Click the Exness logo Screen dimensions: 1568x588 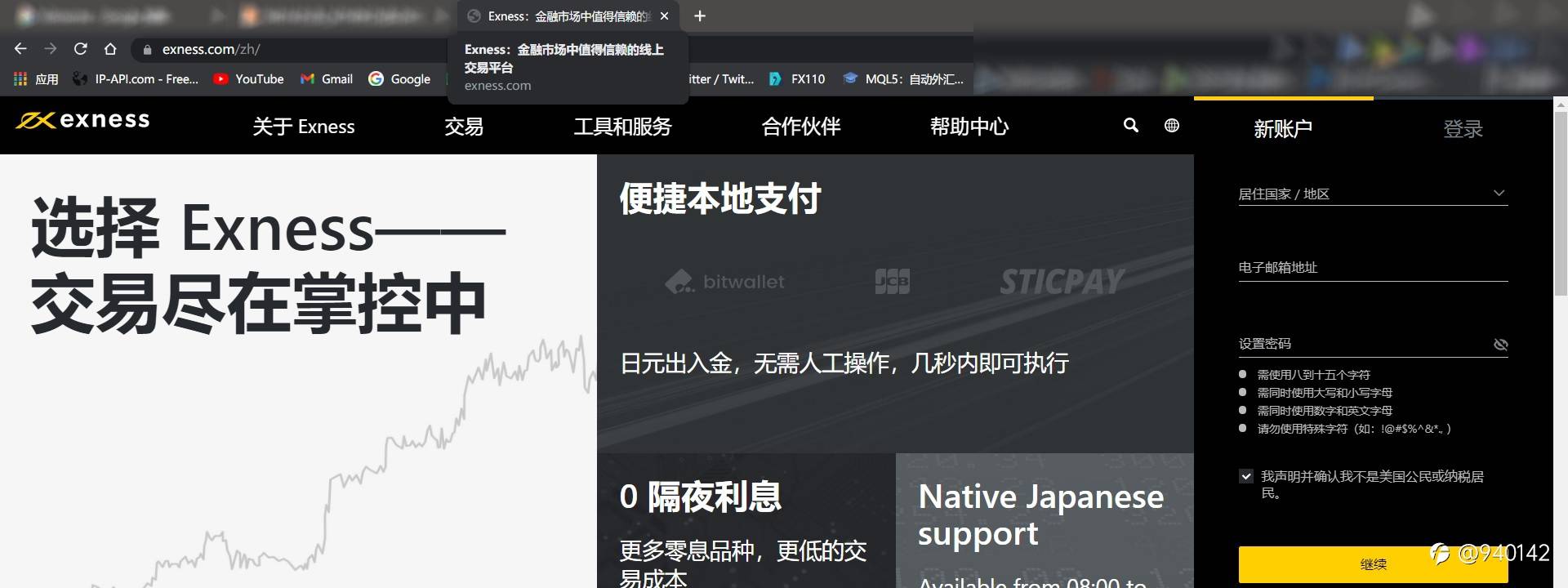82,120
